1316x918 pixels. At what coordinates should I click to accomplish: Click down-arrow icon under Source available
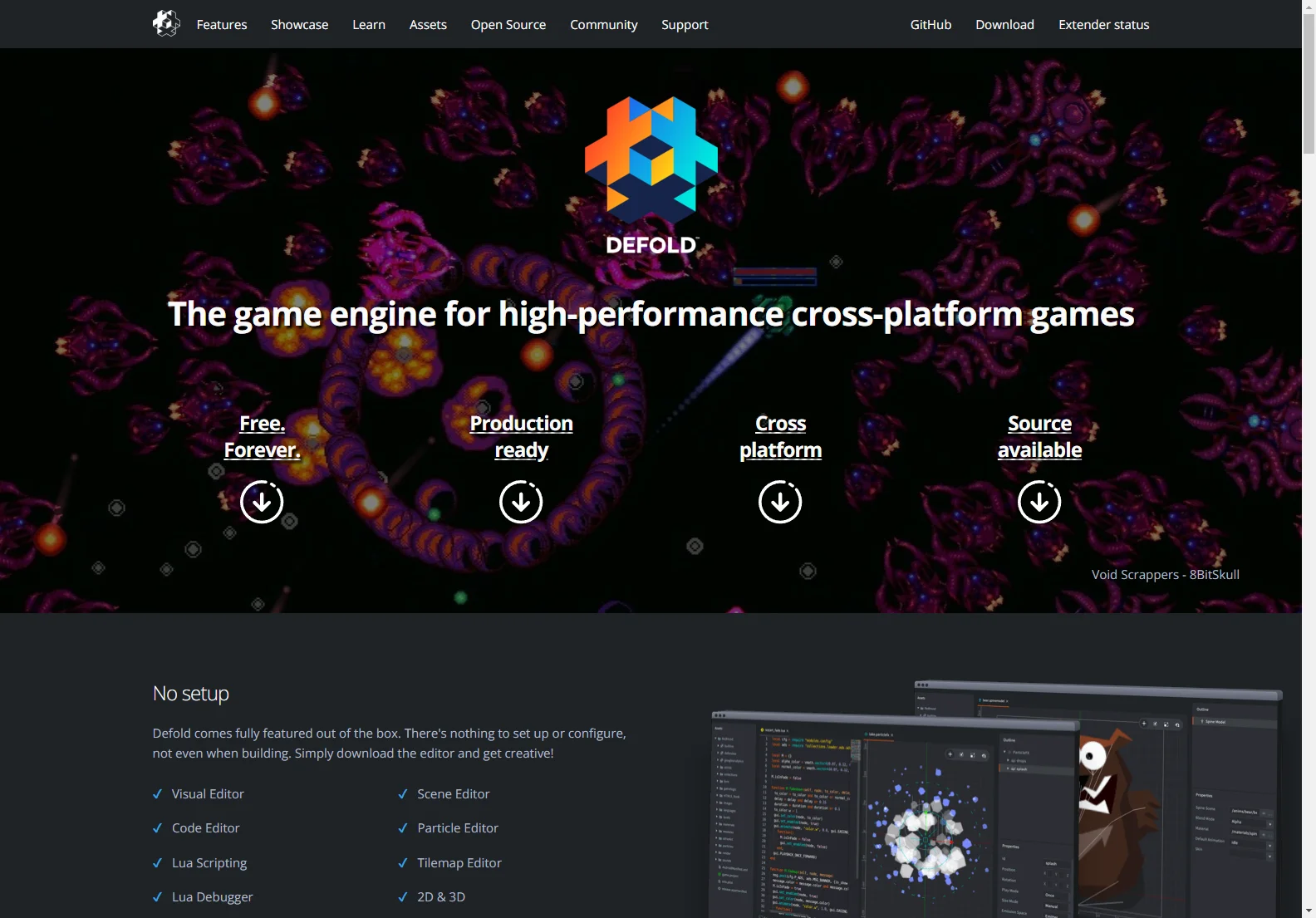tap(1039, 502)
